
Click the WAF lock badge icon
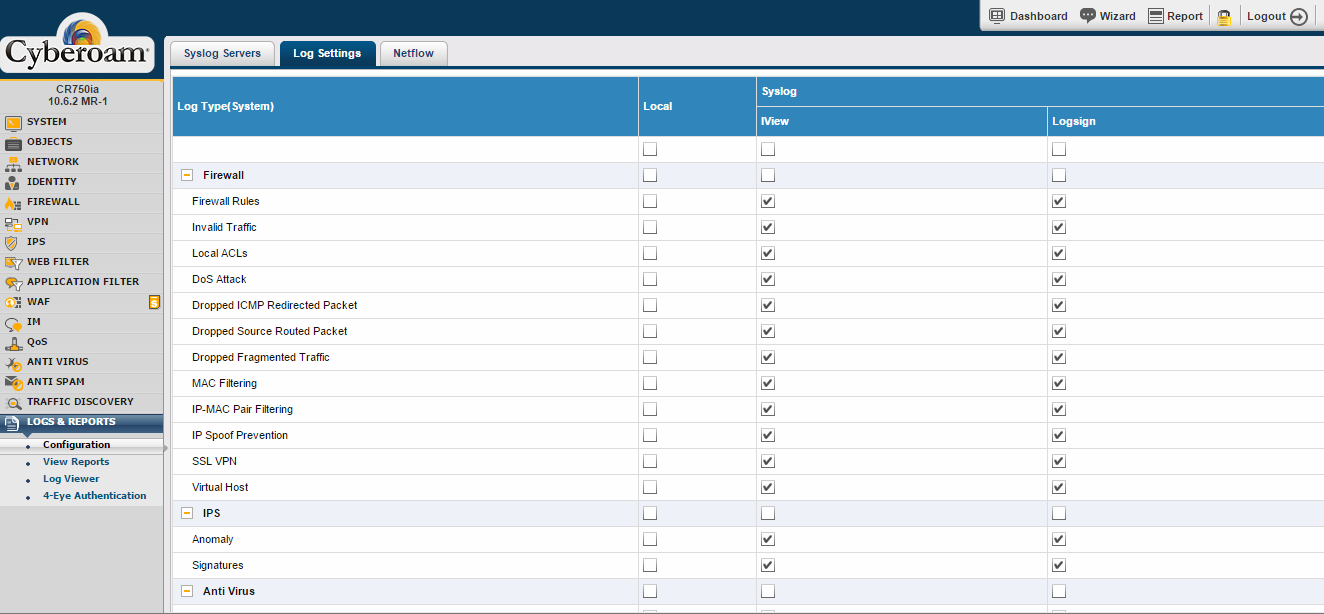tap(154, 302)
